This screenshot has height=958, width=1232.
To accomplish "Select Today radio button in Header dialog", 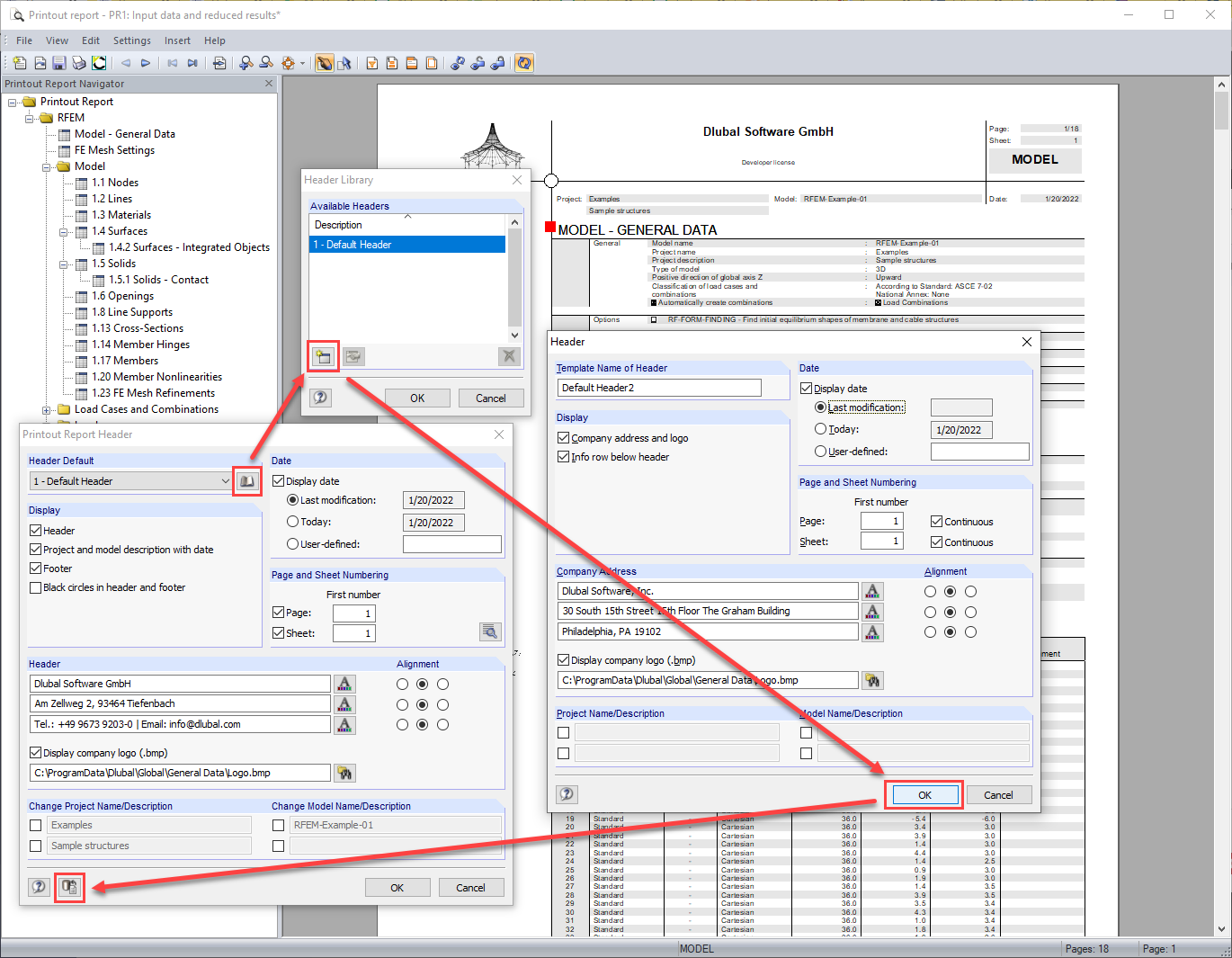I will point(820,429).
